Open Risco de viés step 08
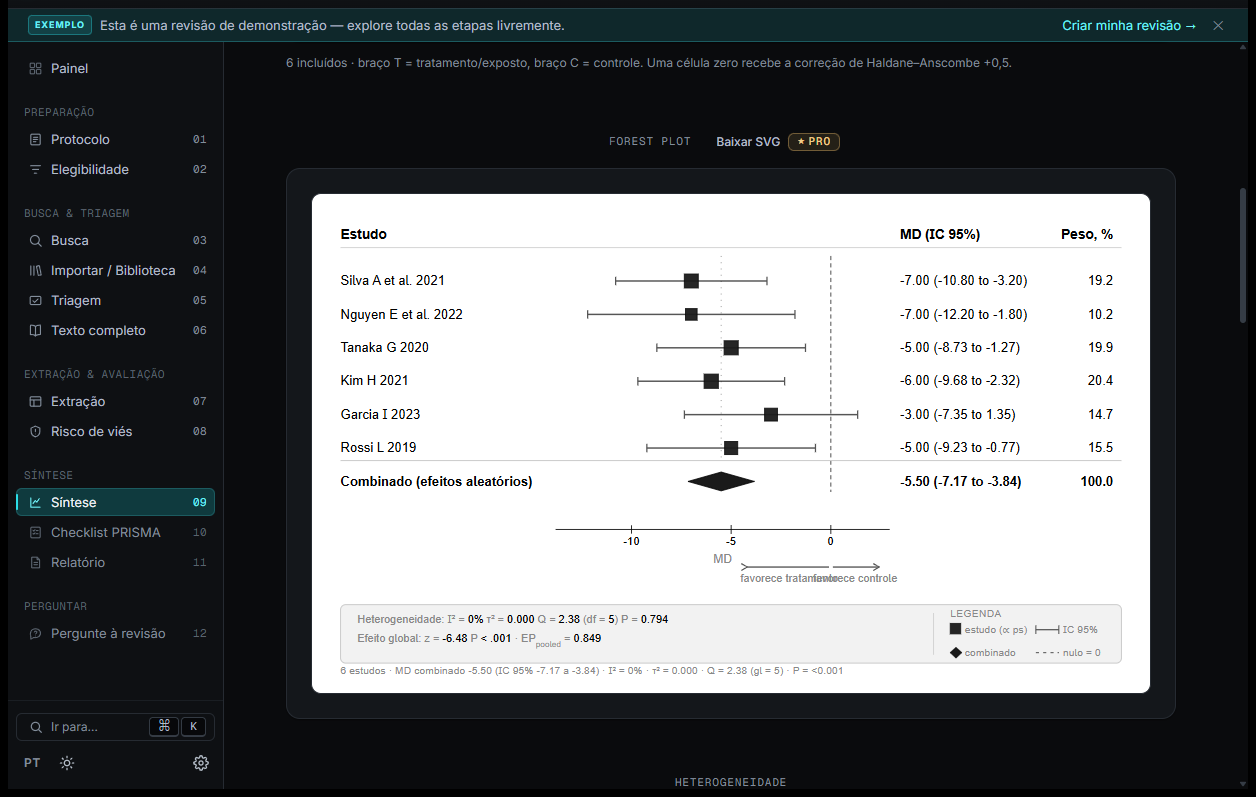1256x797 pixels. click(x=115, y=432)
